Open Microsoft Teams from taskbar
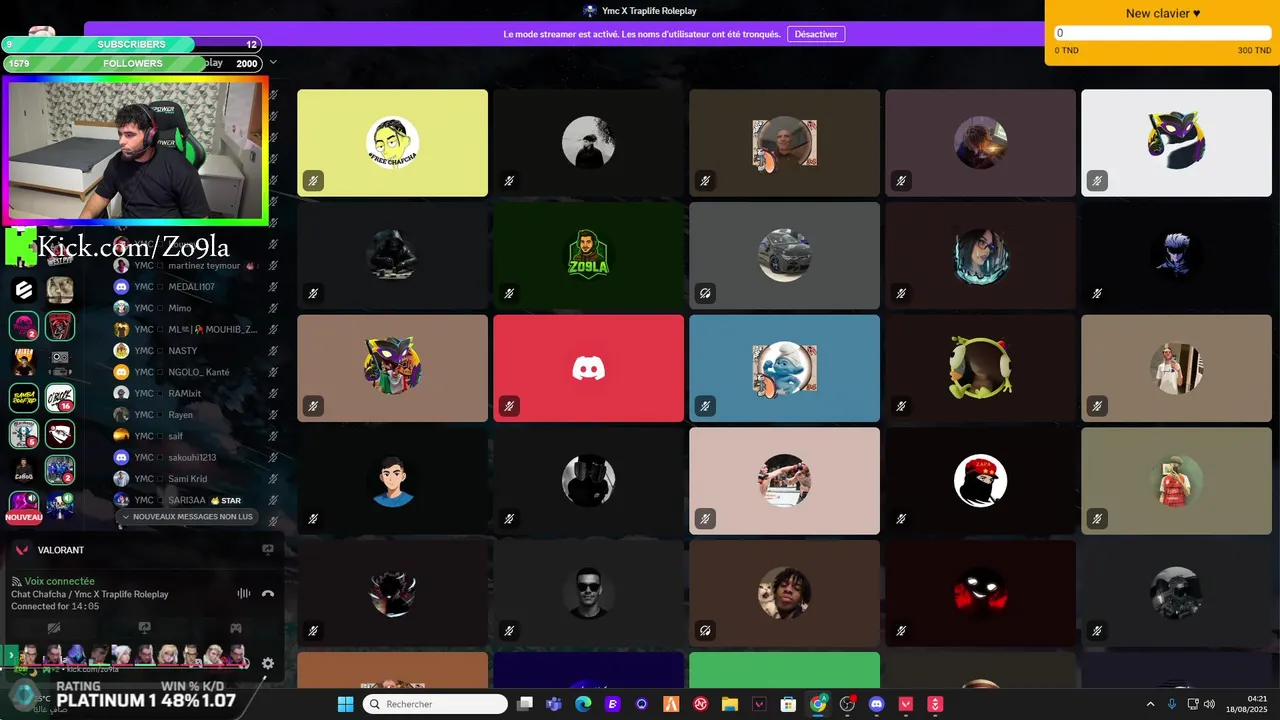 554,704
